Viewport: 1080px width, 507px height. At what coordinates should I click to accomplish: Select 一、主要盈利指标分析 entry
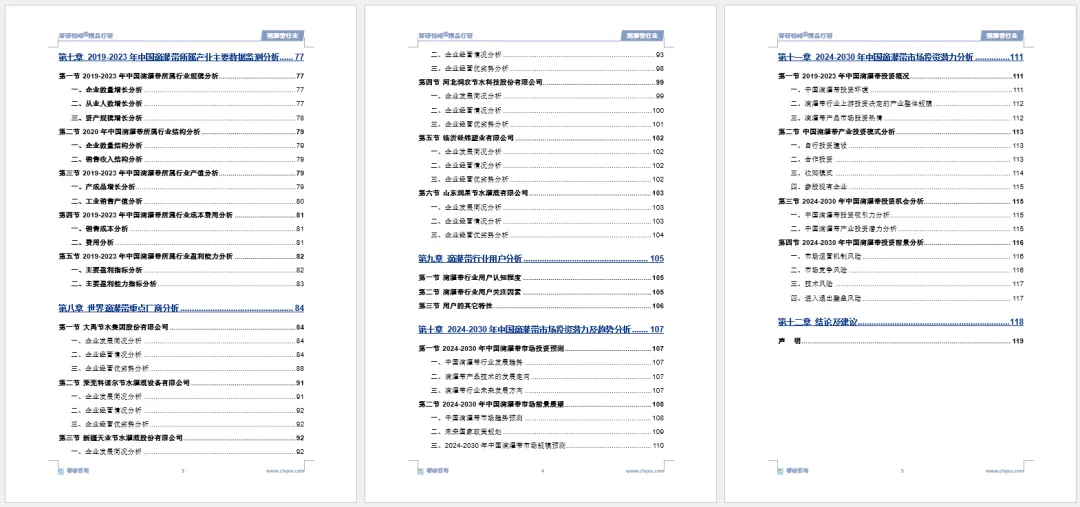pyautogui.click(x=187, y=270)
